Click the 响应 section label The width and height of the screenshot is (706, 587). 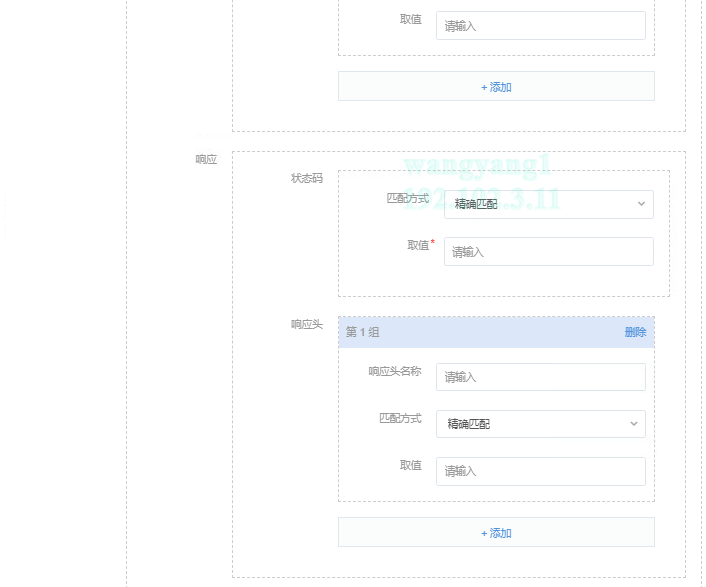206,159
